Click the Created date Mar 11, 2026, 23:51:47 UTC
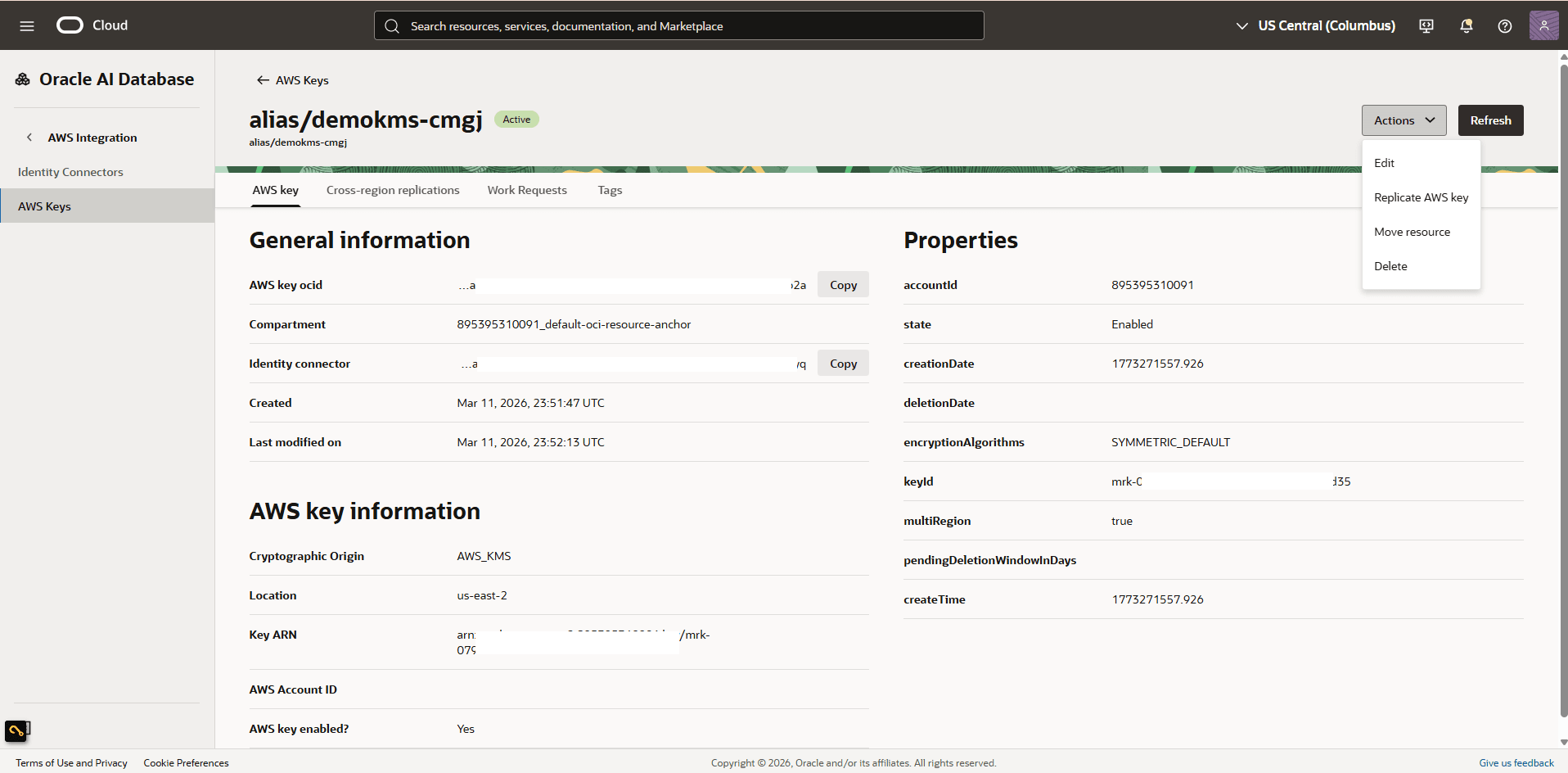This screenshot has width=1568, height=773. click(530, 403)
